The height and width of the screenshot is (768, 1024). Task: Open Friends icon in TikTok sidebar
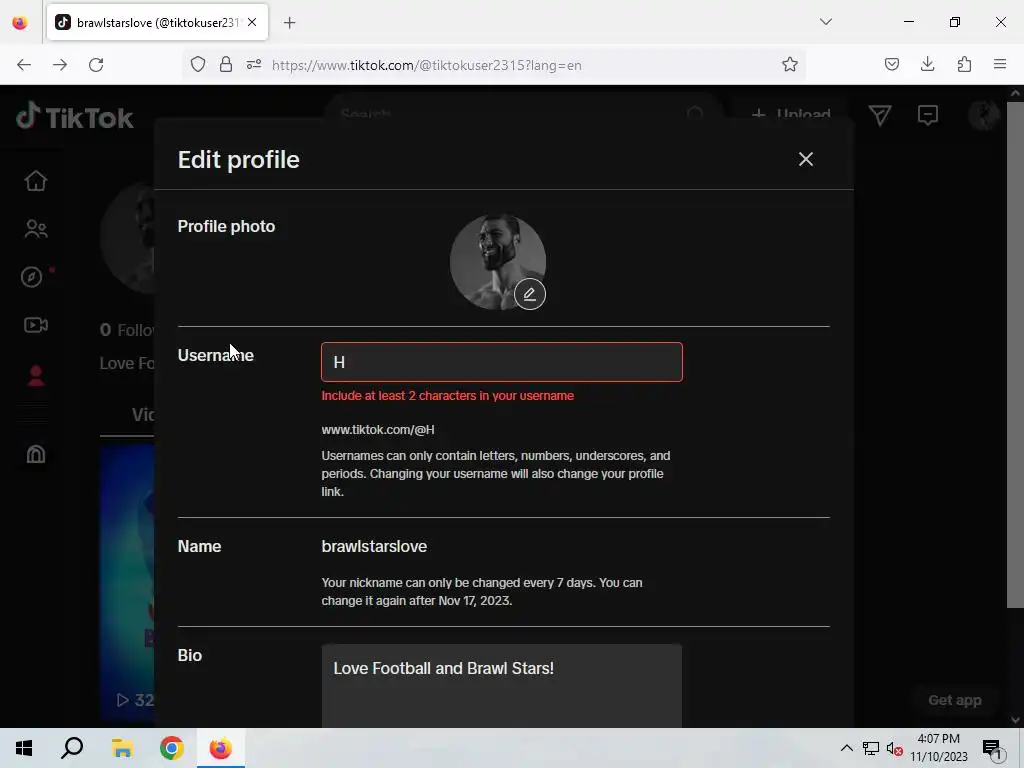pyautogui.click(x=36, y=229)
